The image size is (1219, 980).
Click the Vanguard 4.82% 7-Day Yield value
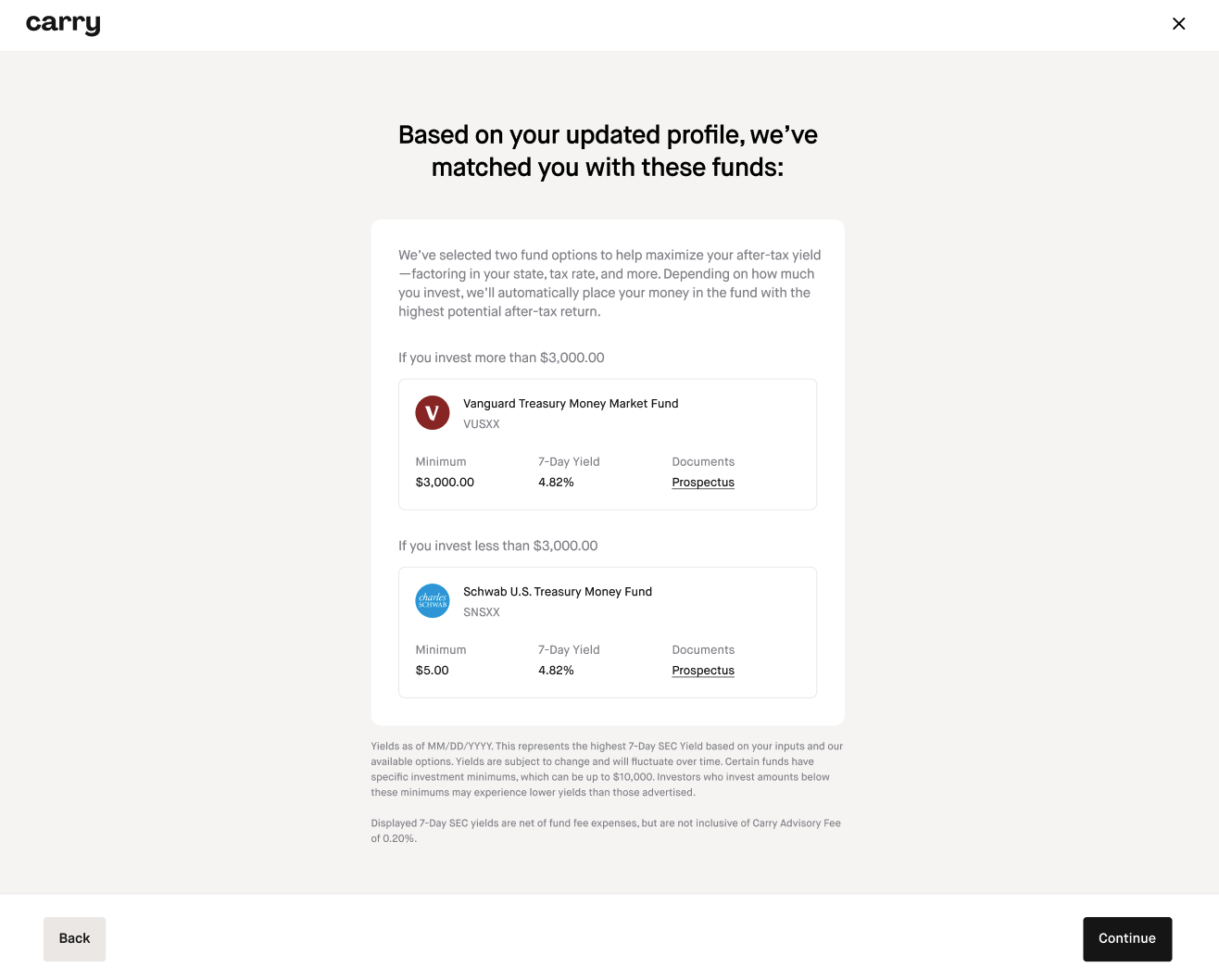tap(556, 483)
